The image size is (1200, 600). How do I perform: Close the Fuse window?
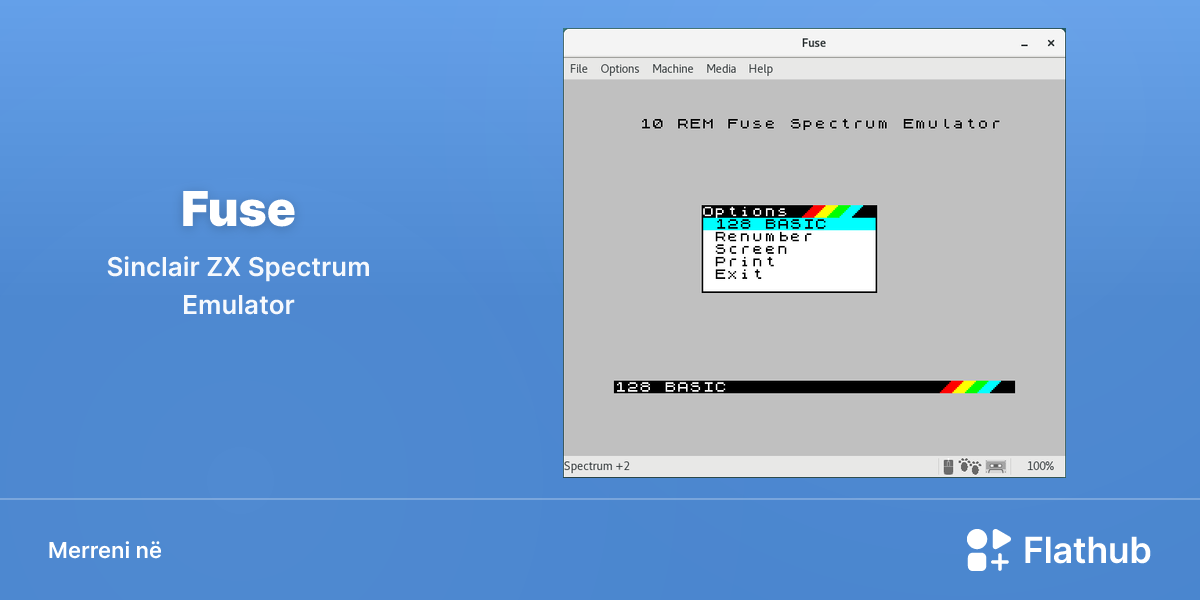pos(1051,43)
